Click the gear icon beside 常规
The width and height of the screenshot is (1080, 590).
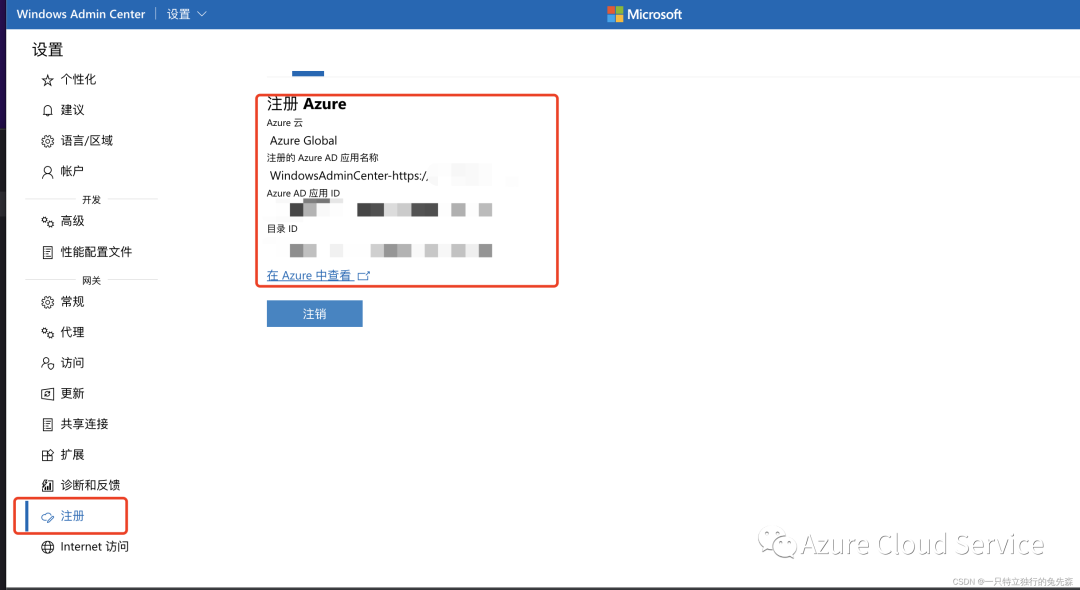tap(48, 302)
